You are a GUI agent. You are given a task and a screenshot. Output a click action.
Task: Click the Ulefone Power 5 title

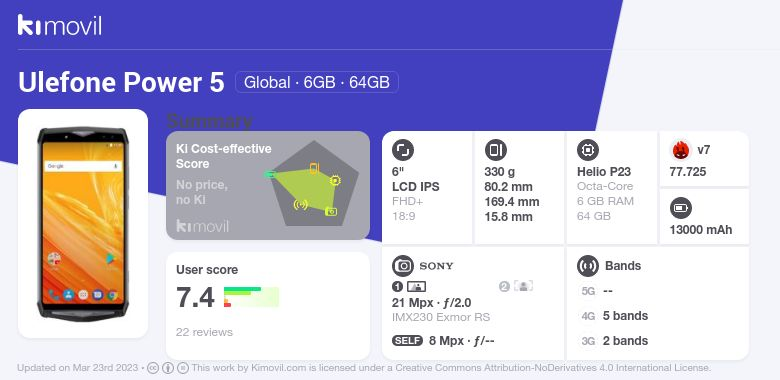[121, 82]
